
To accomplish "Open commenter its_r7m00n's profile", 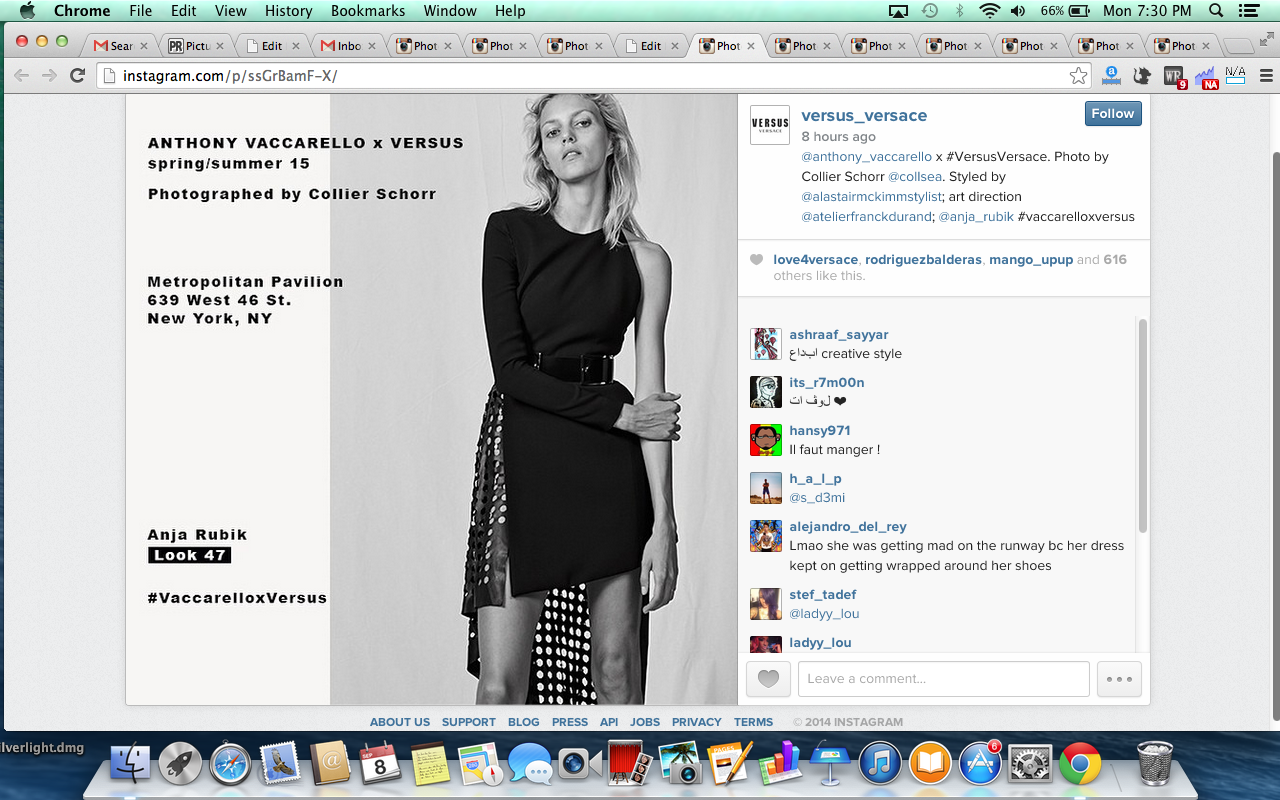I will [x=827, y=383].
